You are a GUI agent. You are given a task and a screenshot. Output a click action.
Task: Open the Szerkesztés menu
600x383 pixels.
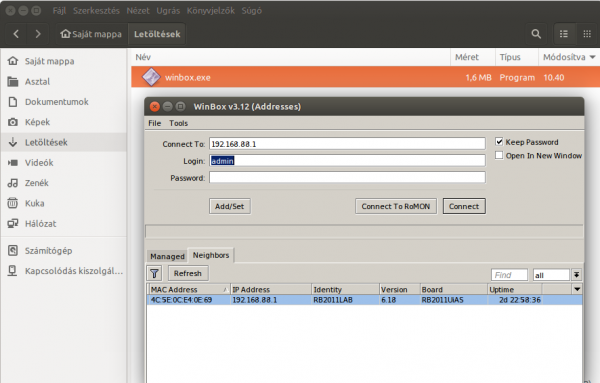[96, 11]
